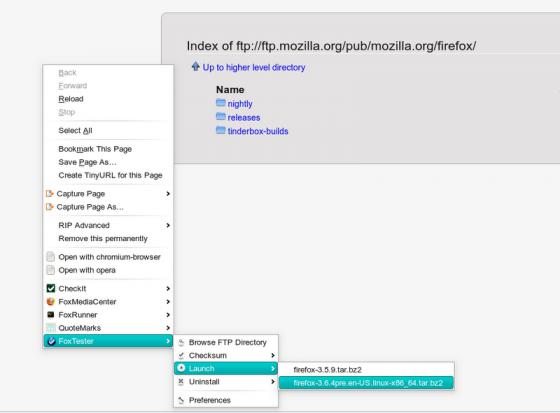This screenshot has width=560, height=413.
Task: Click the tinderbox-builds folder icon
Action: tap(221, 130)
